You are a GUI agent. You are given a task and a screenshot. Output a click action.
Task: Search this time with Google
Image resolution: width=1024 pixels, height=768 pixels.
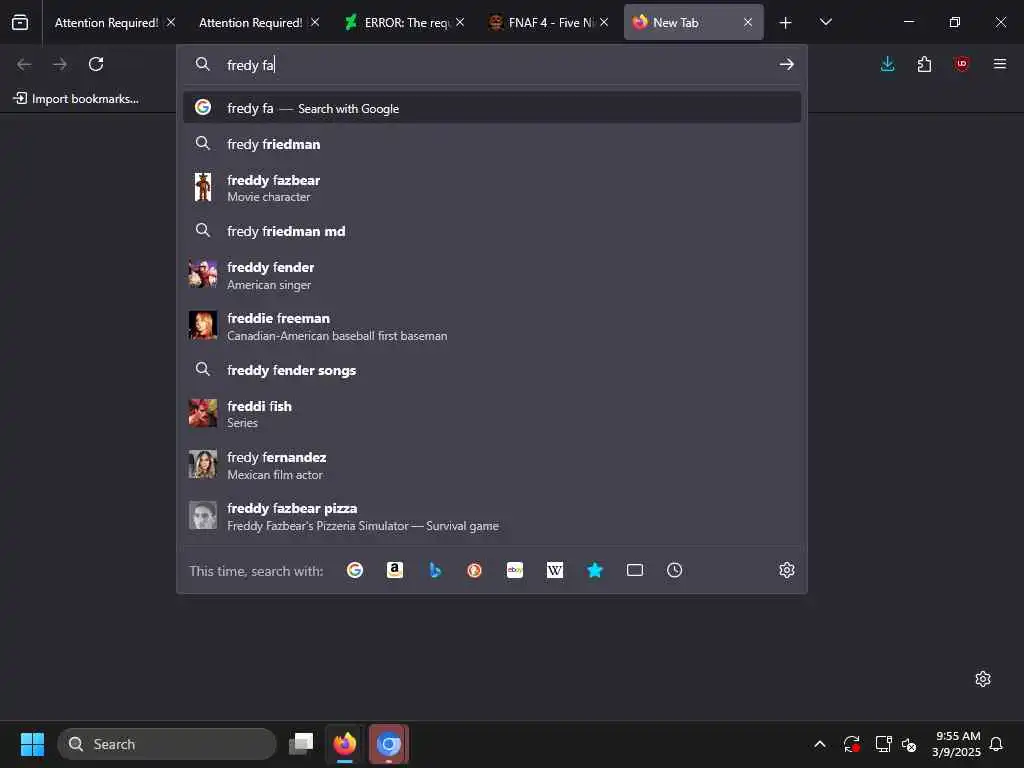(x=355, y=570)
